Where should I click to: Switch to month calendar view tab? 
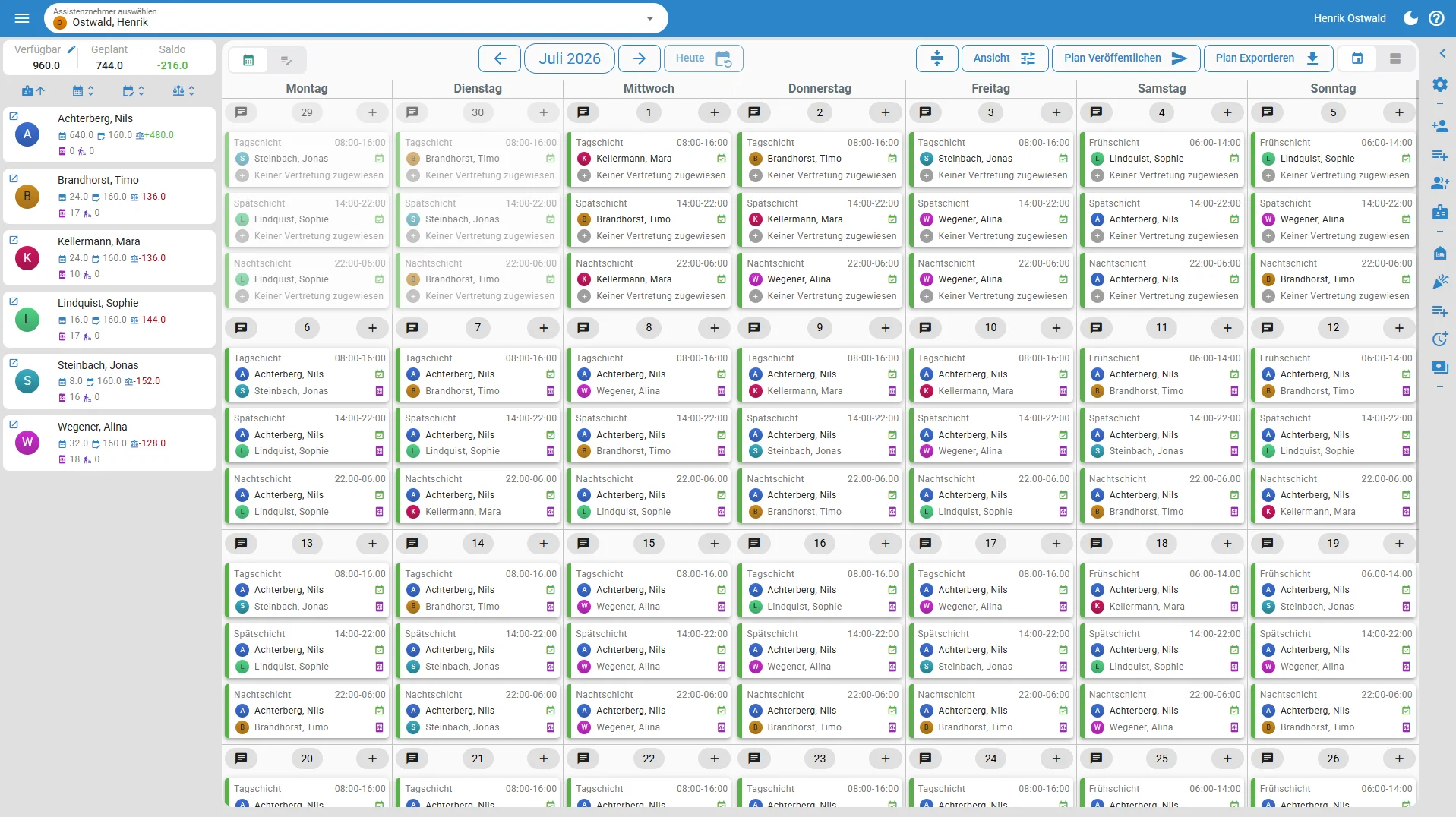(x=1357, y=58)
